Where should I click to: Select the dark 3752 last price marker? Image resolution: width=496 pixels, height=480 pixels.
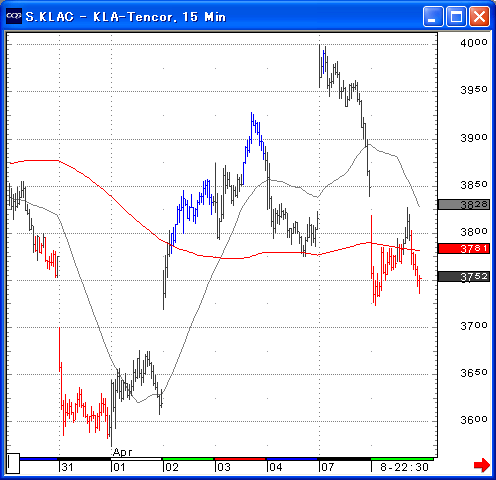(x=464, y=276)
